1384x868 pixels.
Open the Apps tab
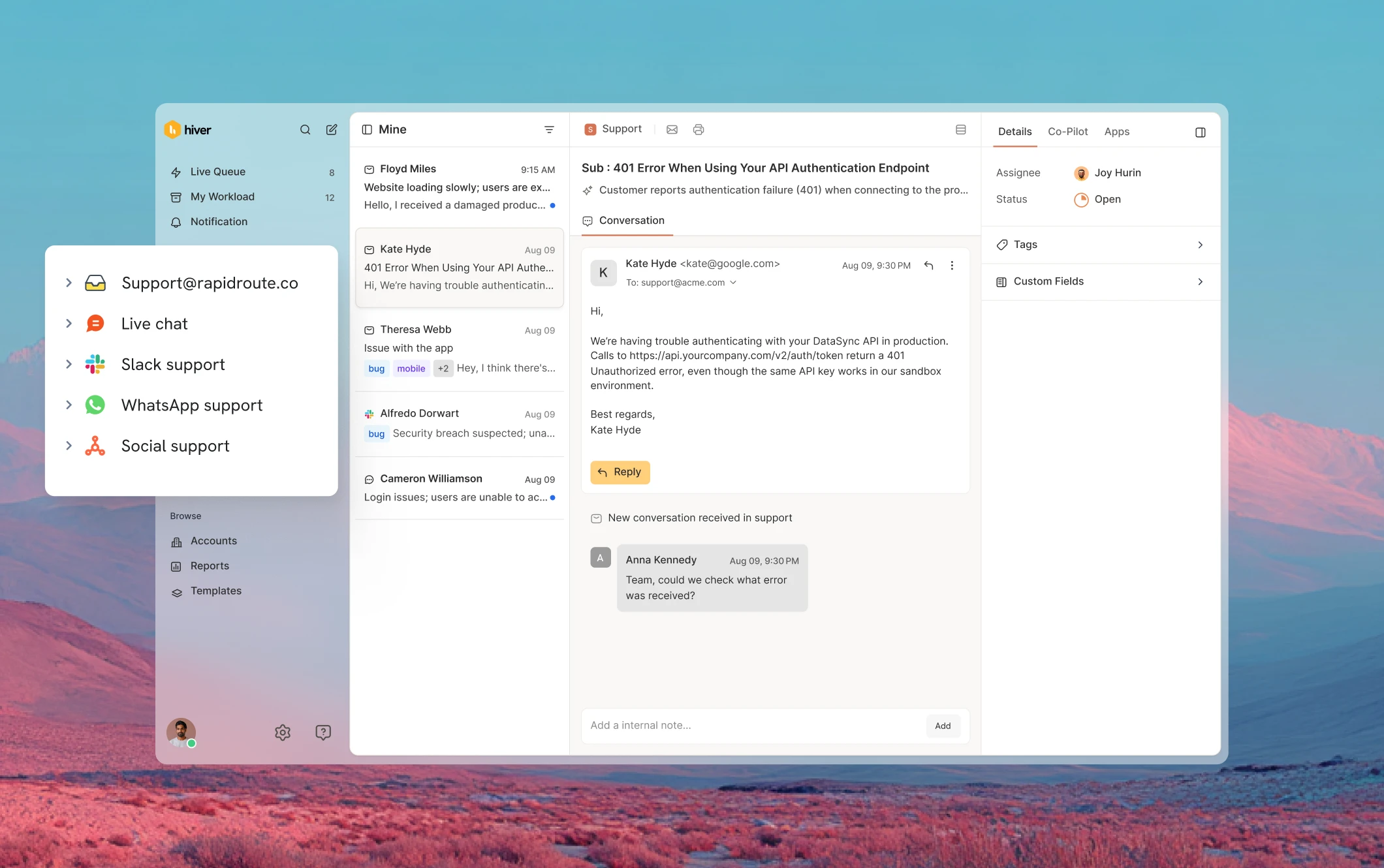pyautogui.click(x=1116, y=132)
